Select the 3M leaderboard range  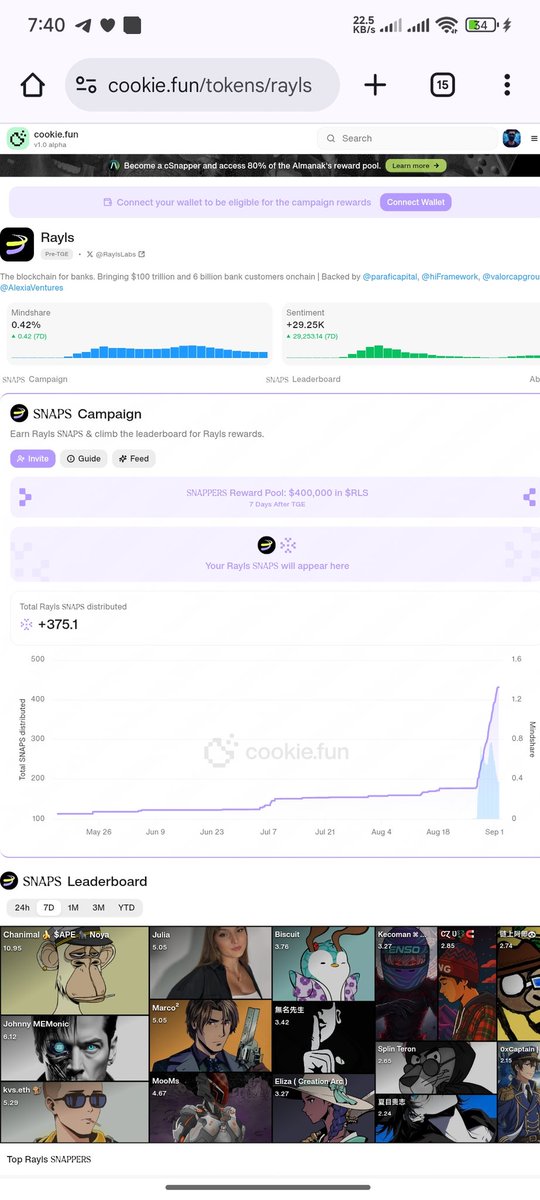tap(98, 908)
